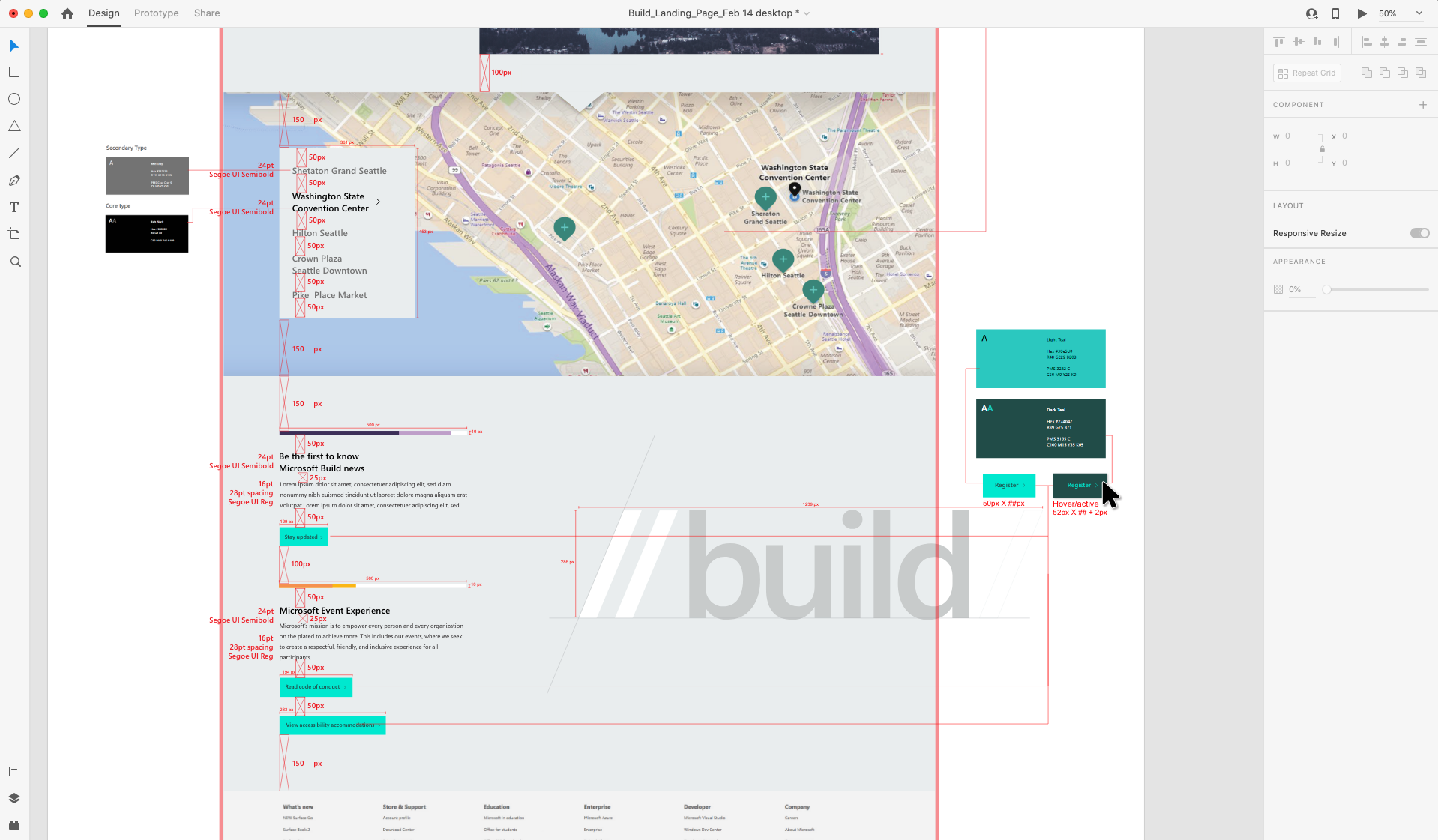Select the Sheraton Grand Seattle map pin
Image resolution: width=1438 pixels, height=840 pixels.
coord(765,199)
